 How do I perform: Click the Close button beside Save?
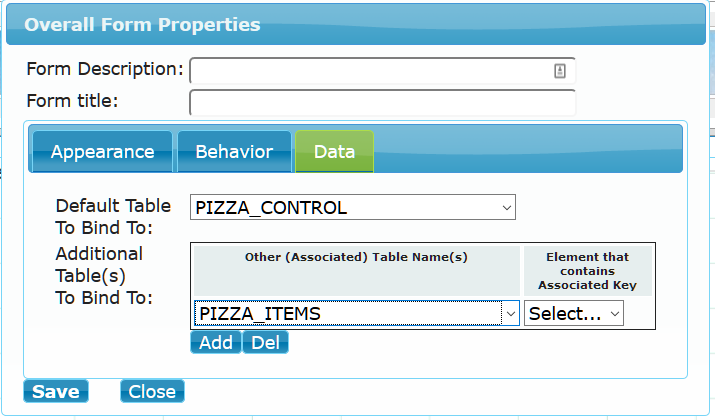coord(152,391)
